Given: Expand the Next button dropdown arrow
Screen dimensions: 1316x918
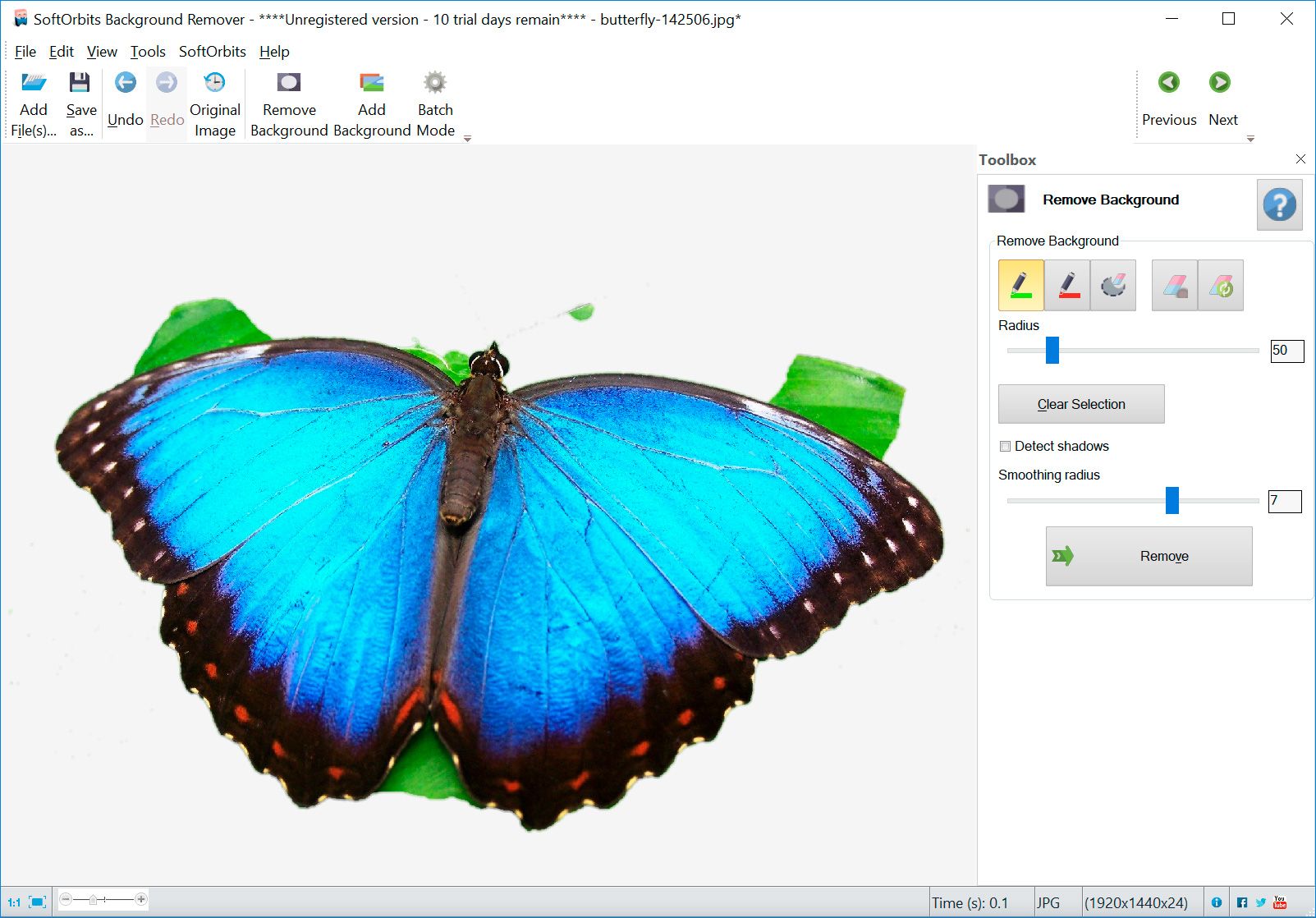Looking at the screenshot, I should [x=1250, y=139].
